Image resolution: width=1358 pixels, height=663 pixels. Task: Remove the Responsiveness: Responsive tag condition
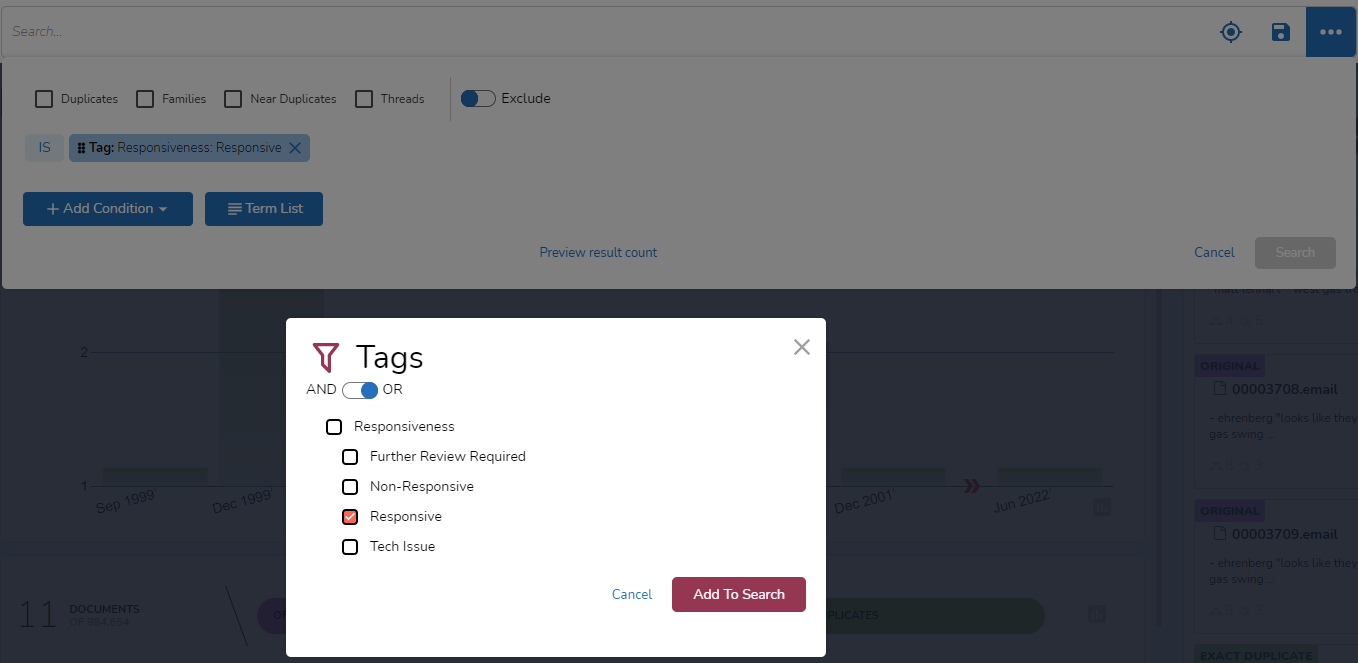295,148
